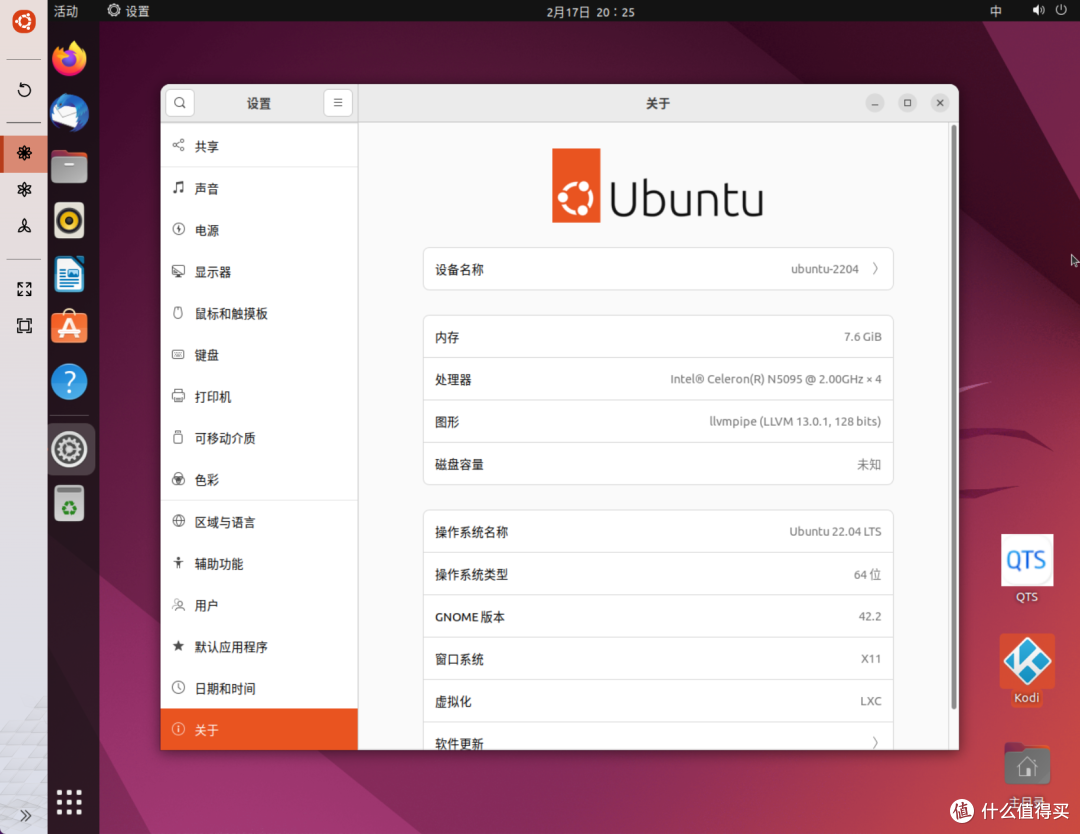Open LibreOffice Writer from the dock
Screen dimensions: 1080x834
pyautogui.click(x=70, y=274)
